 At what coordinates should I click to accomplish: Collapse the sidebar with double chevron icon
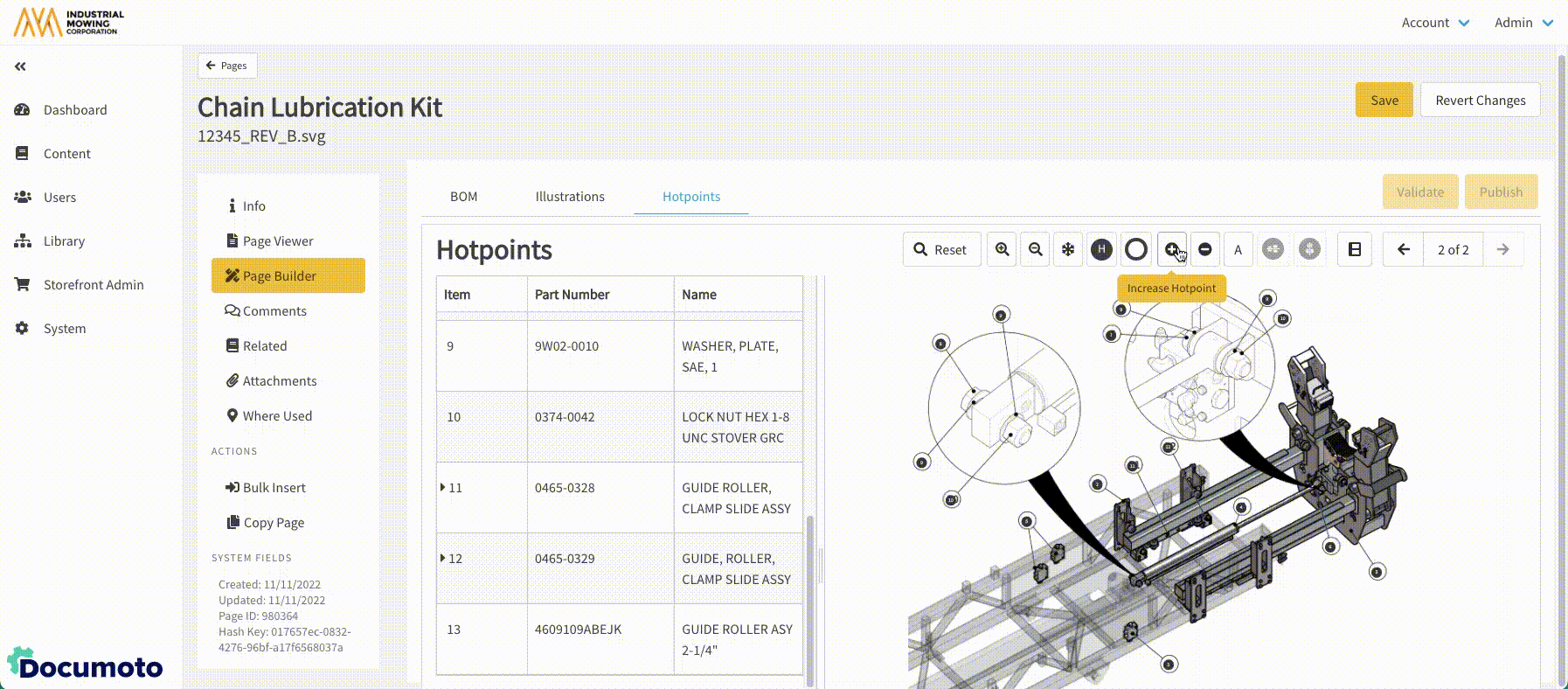(x=20, y=66)
